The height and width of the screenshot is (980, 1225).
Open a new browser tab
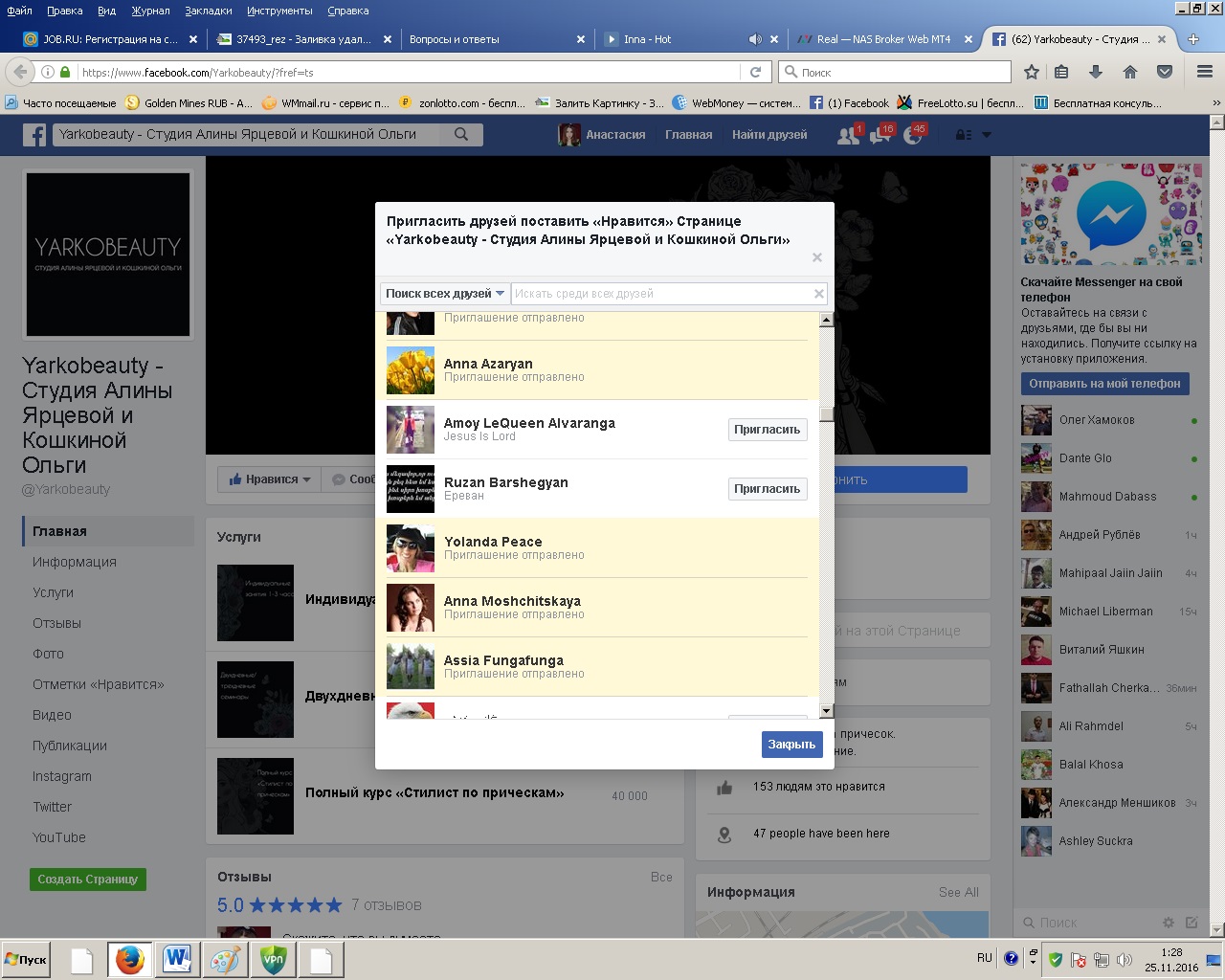(x=1193, y=39)
